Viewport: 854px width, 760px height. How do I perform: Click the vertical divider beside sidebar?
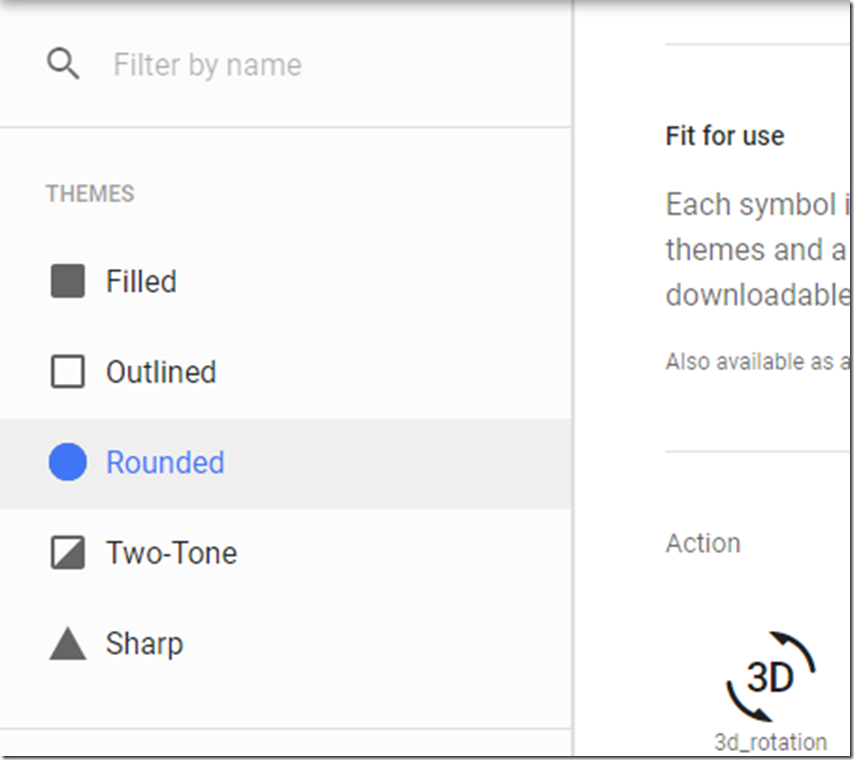click(573, 380)
